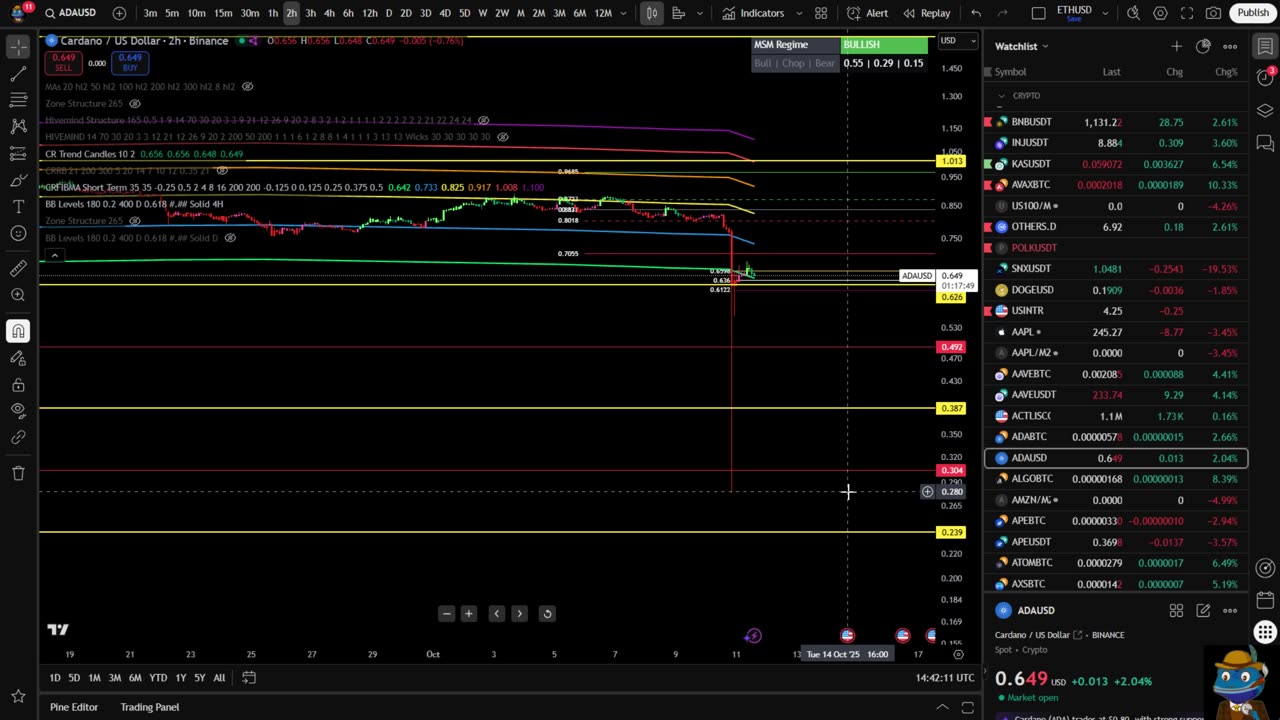Screen dimensions: 1280x720
Task: Zoom out the chart with minus button
Action: [x=446, y=613]
